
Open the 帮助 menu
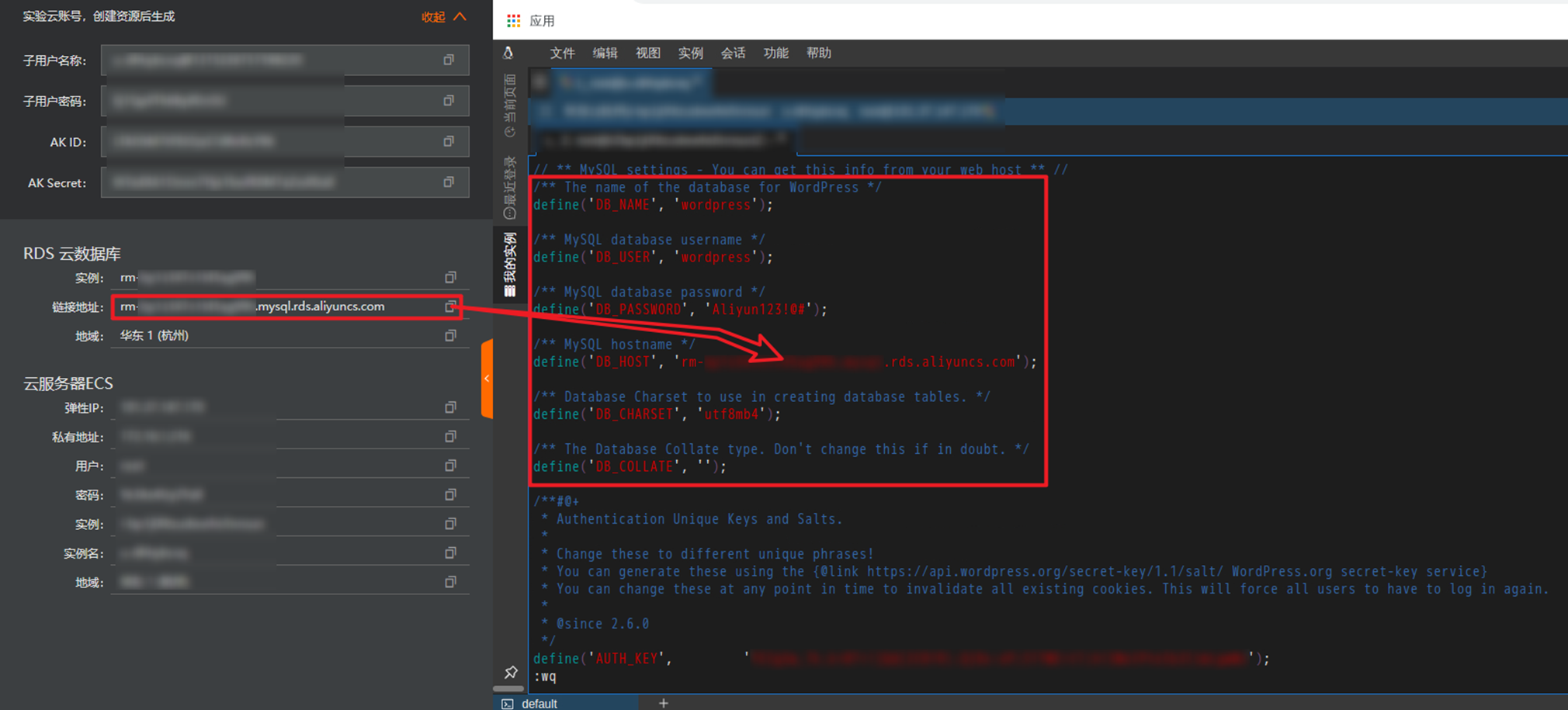click(818, 53)
